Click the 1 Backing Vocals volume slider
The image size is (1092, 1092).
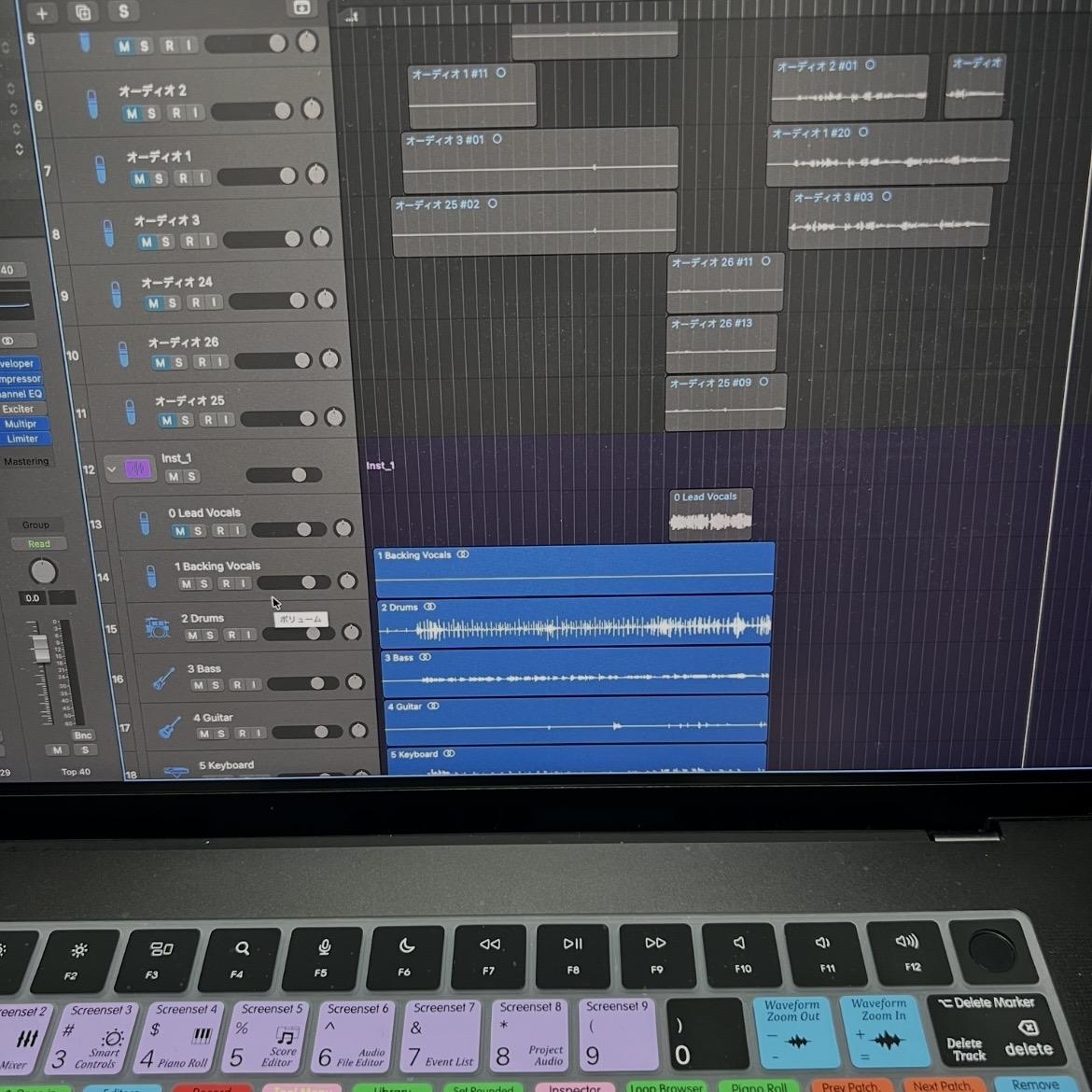[x=292, y=582]
